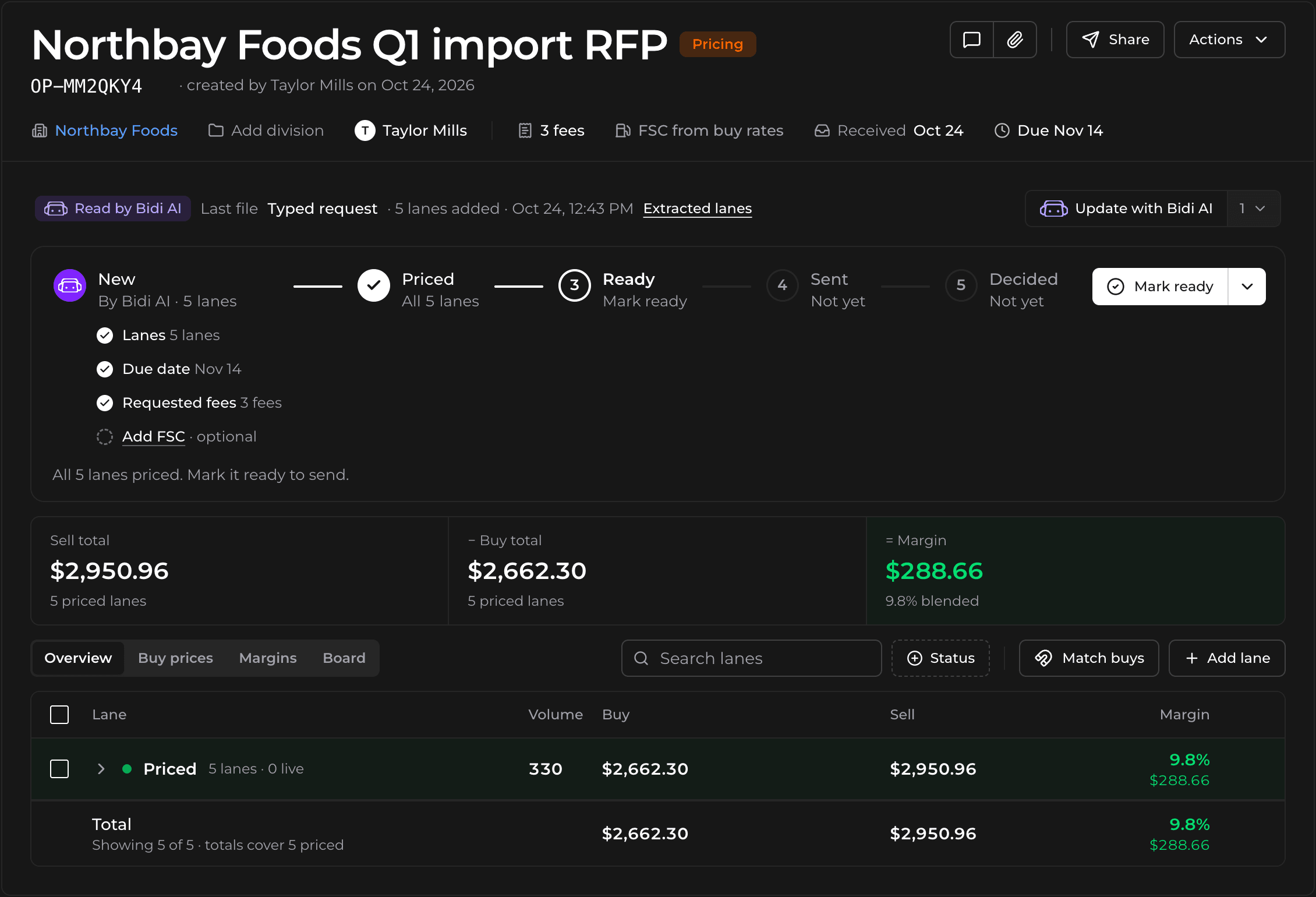The width and height of the screenshot is (1316, 897).
Task: Switch to the Overview tab
Action: [x=78, y=658]
